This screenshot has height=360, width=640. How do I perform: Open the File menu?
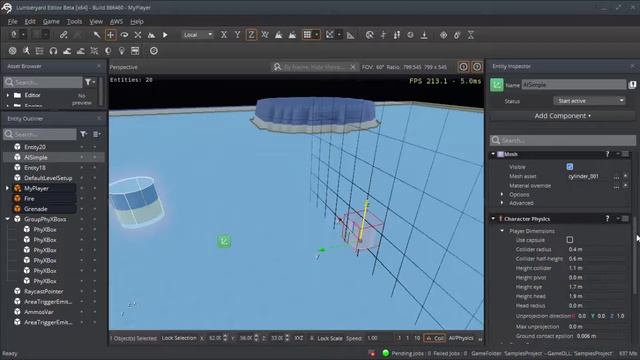pos(13,22)
